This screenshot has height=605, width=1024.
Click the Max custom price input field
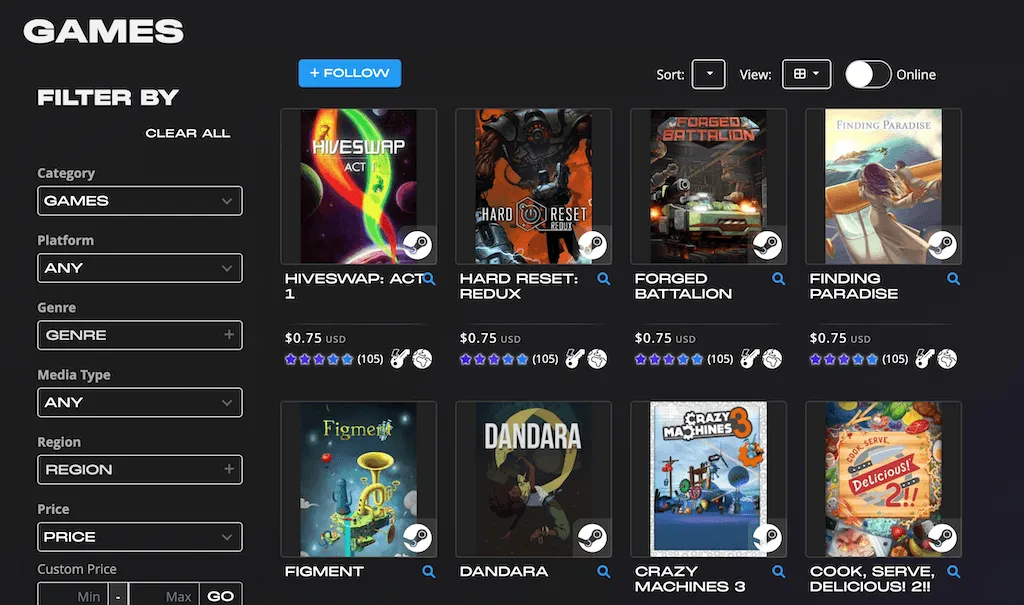[x=164, y=596]
